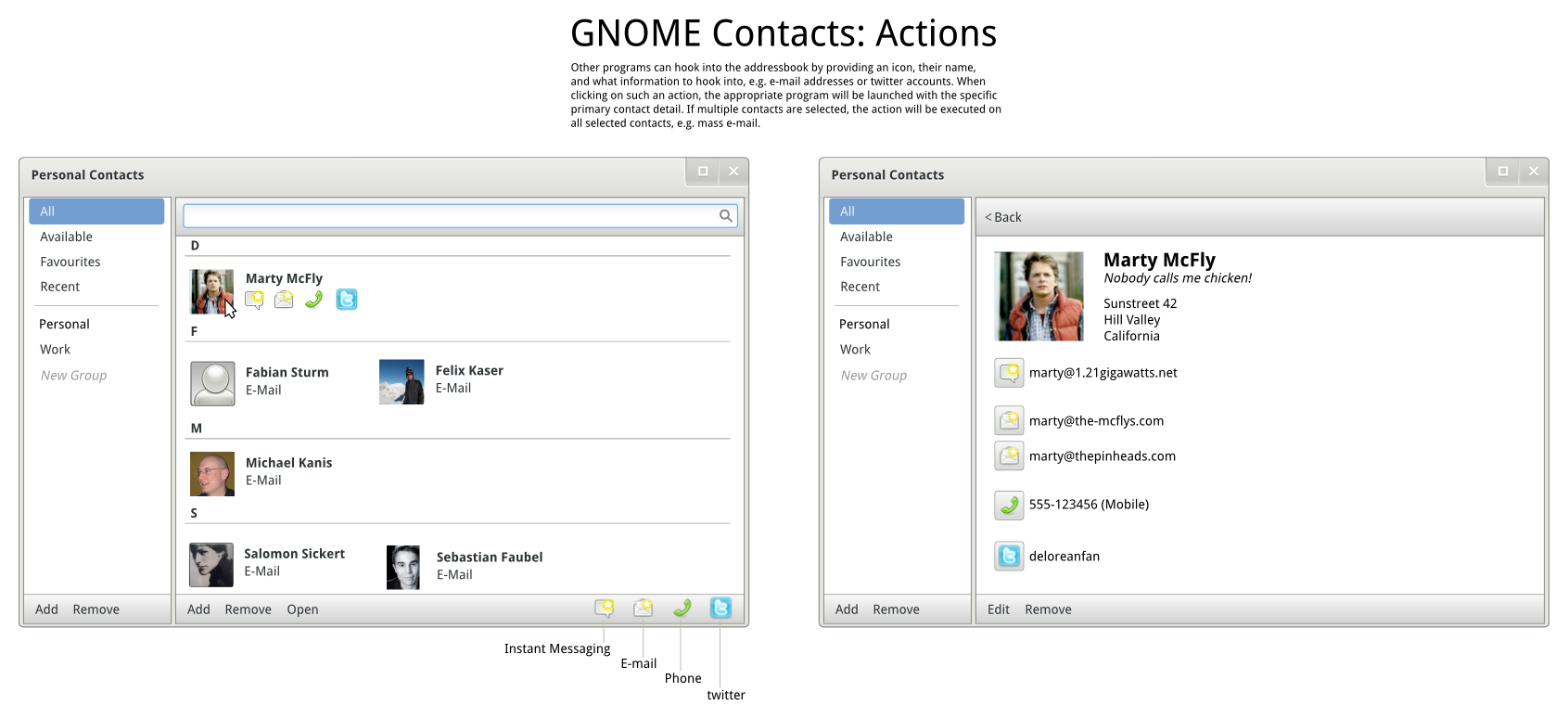The width and height of the screenshot is (1568, 718).
Task: Click Add under right window's group sidebar
Action: click(x=847, y=609)
